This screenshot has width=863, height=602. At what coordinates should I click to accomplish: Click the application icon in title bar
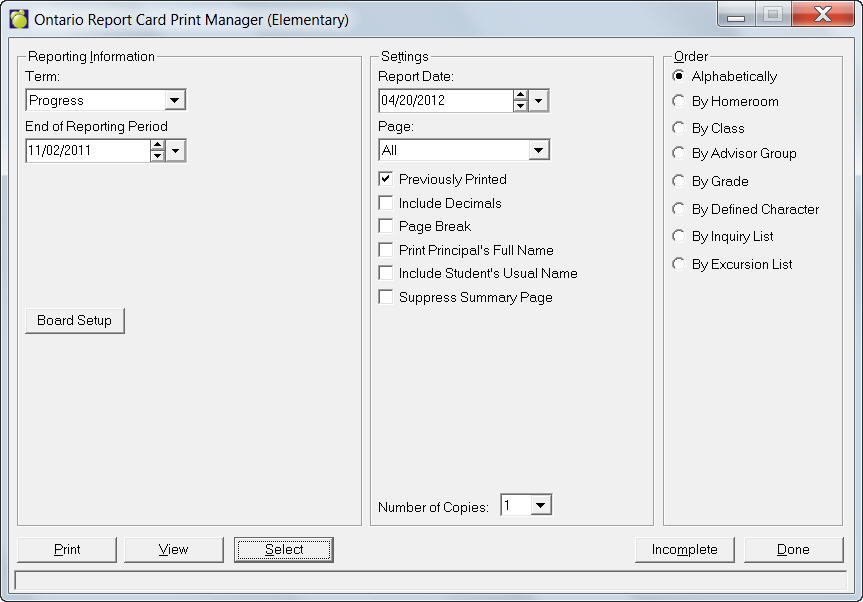coord(19,19)
